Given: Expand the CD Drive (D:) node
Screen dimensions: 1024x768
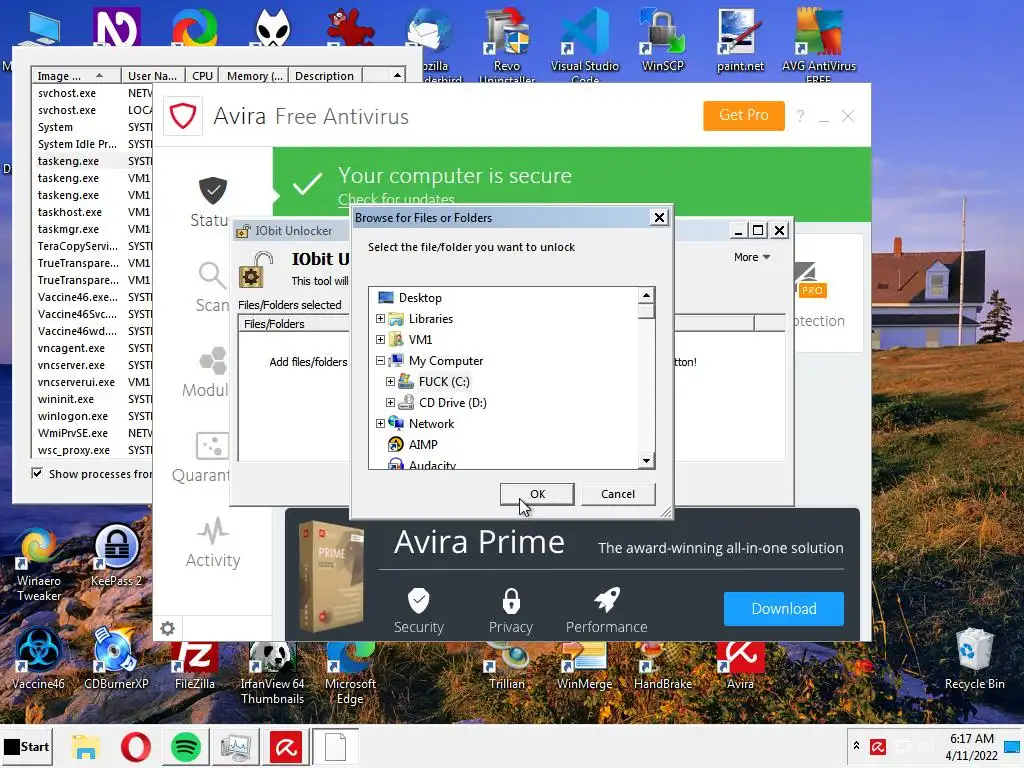Looking at the screenshot, I should 390,402.
